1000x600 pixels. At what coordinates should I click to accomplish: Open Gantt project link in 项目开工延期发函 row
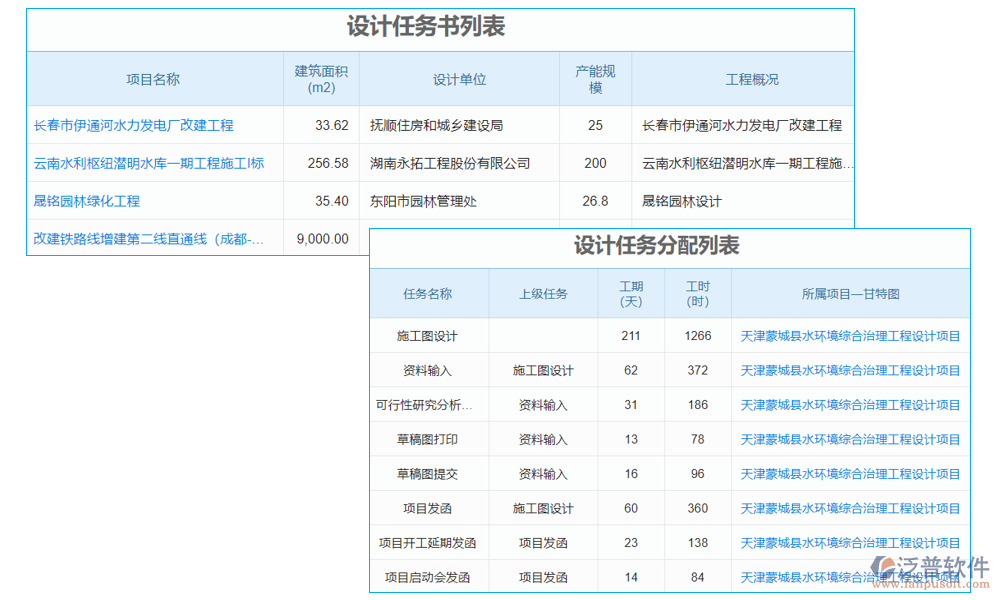(850, 543)
